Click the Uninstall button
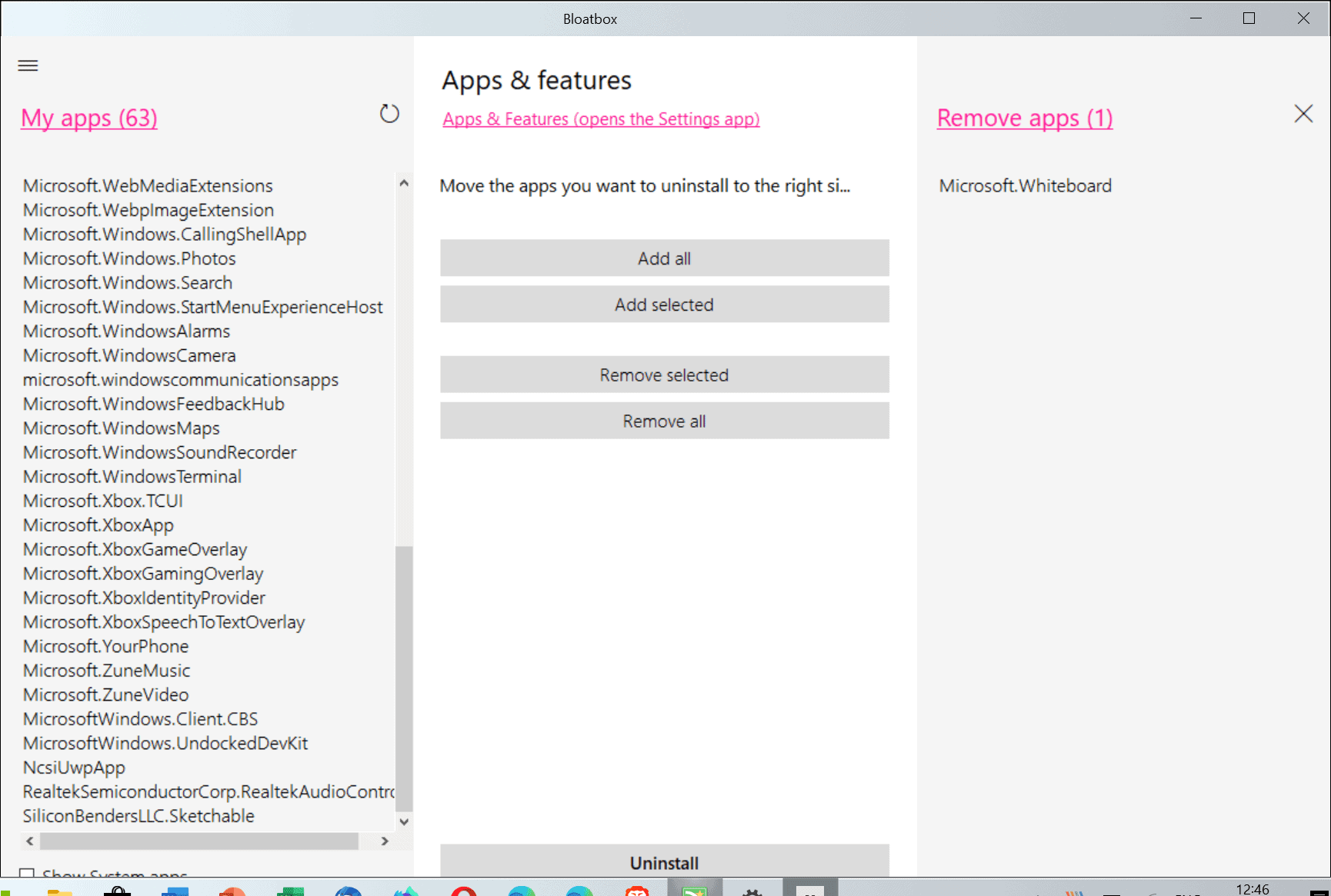The image size is (1331, 896). click(664, 862)
